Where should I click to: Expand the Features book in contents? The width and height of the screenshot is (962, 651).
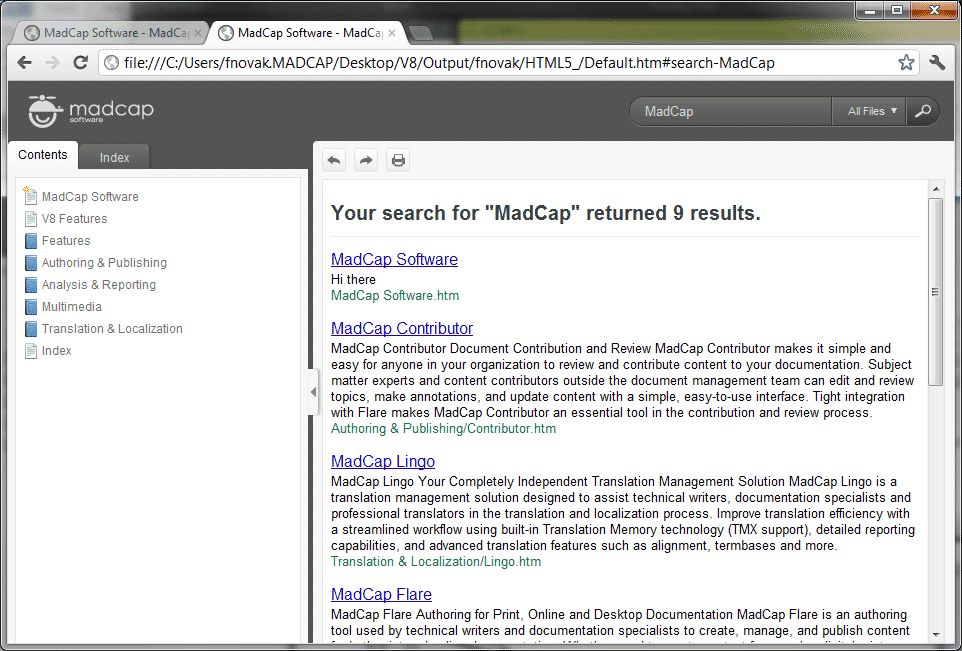click(x=66, y=241)
